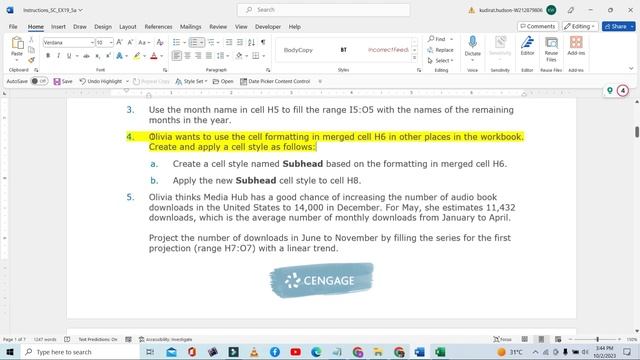Open the Editing mode dropdown
The width and height of the screenshot is (640, 360).
tap(580, 26)
